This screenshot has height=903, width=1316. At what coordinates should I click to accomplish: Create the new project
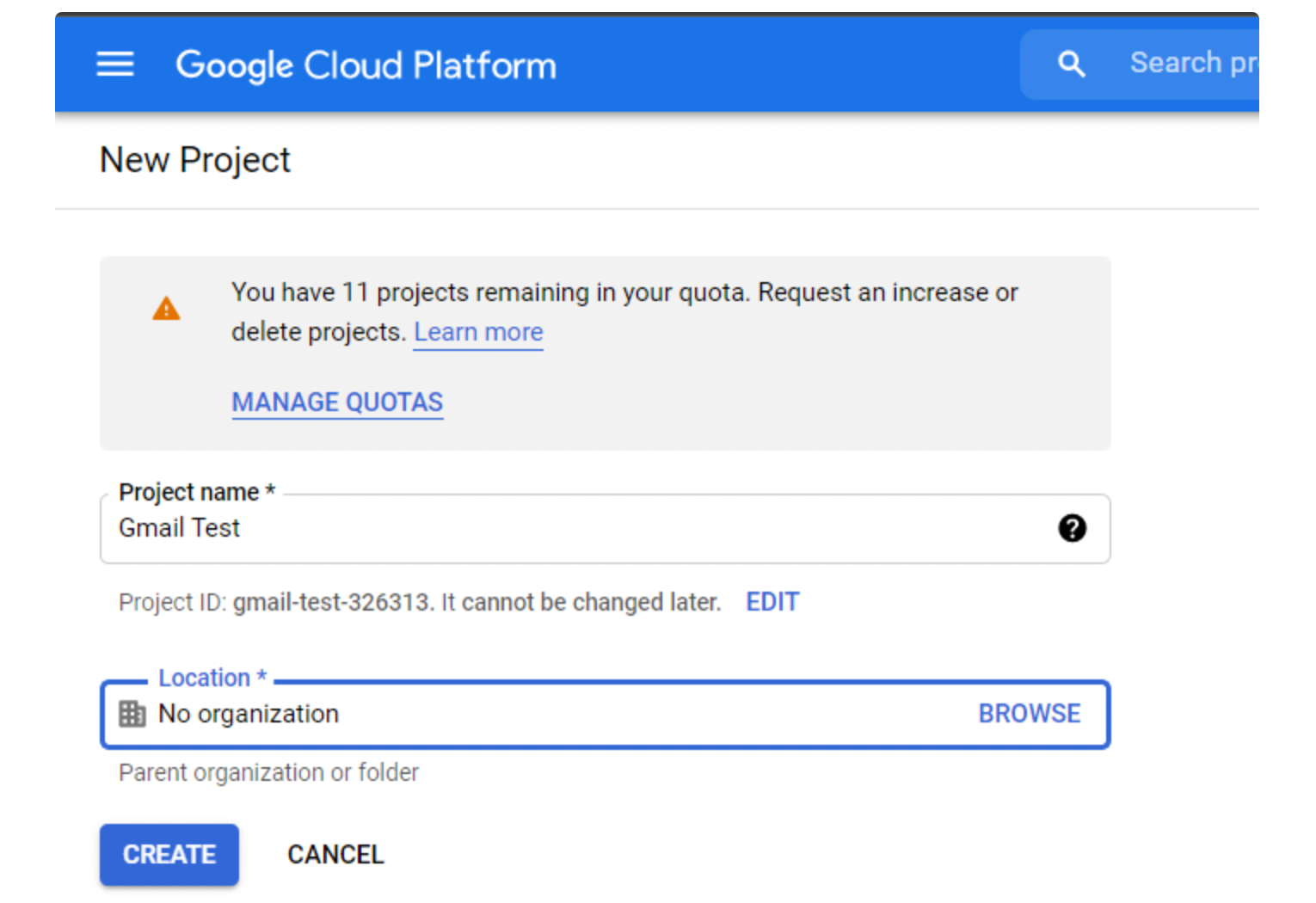click(x=169, y=855)
